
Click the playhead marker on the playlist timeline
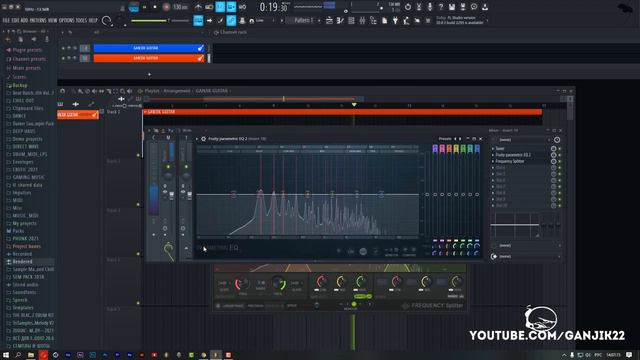[354, 105]
